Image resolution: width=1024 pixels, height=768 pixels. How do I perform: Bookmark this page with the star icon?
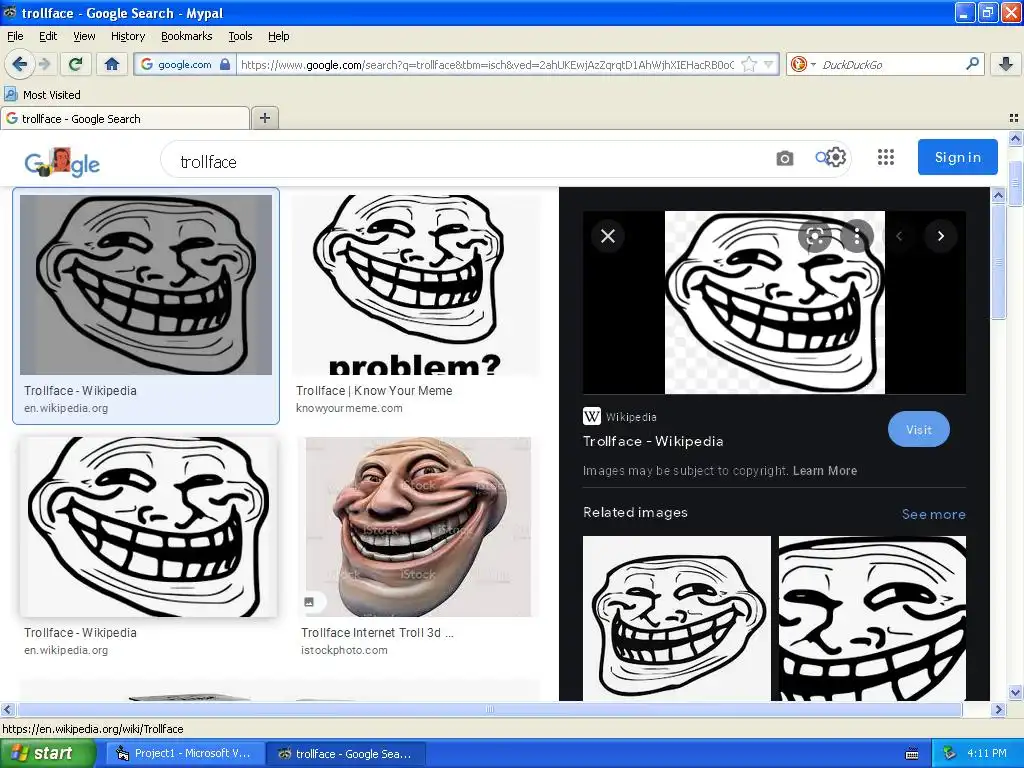(749, 64)
